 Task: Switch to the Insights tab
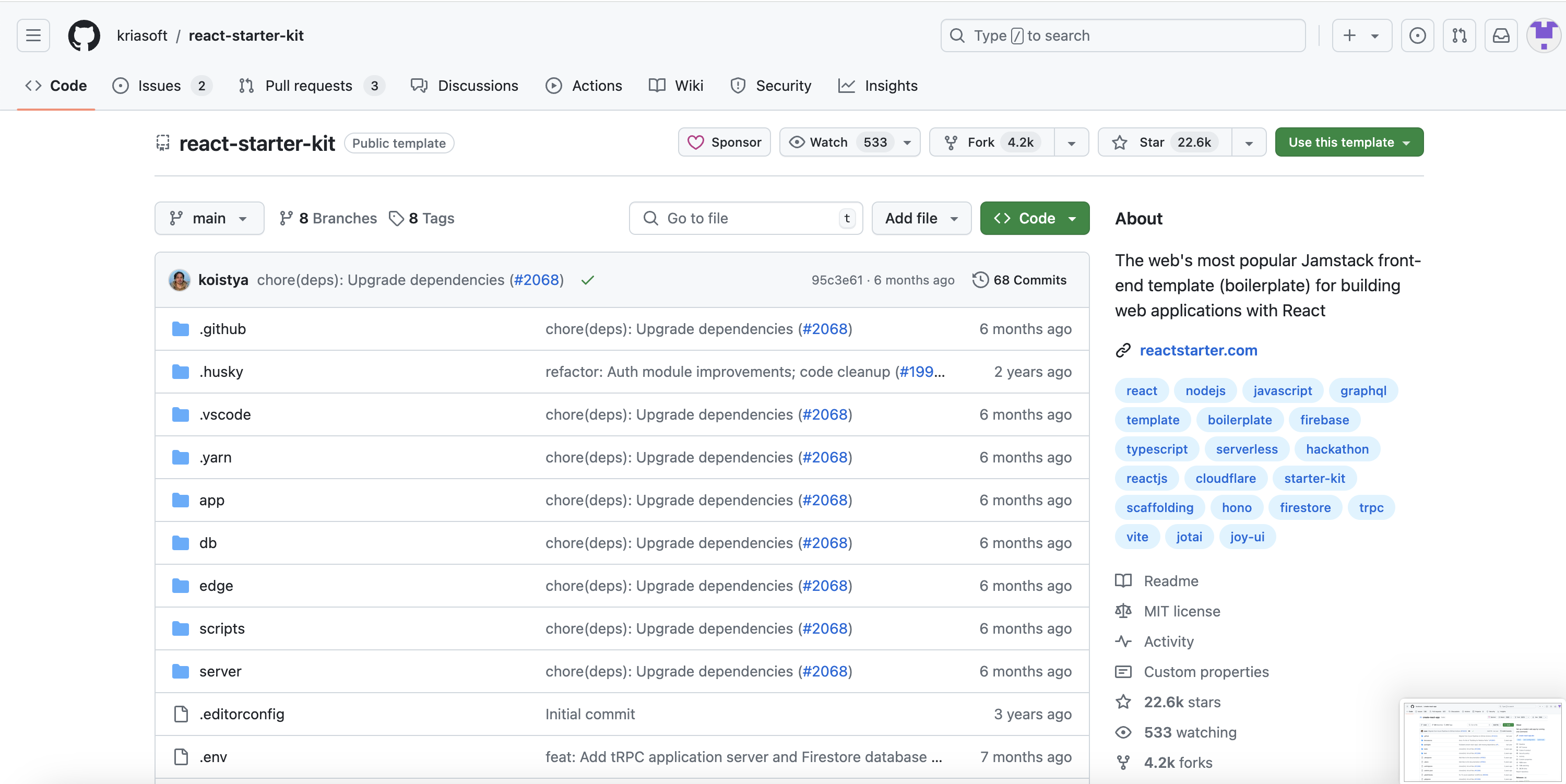point(878,86)
